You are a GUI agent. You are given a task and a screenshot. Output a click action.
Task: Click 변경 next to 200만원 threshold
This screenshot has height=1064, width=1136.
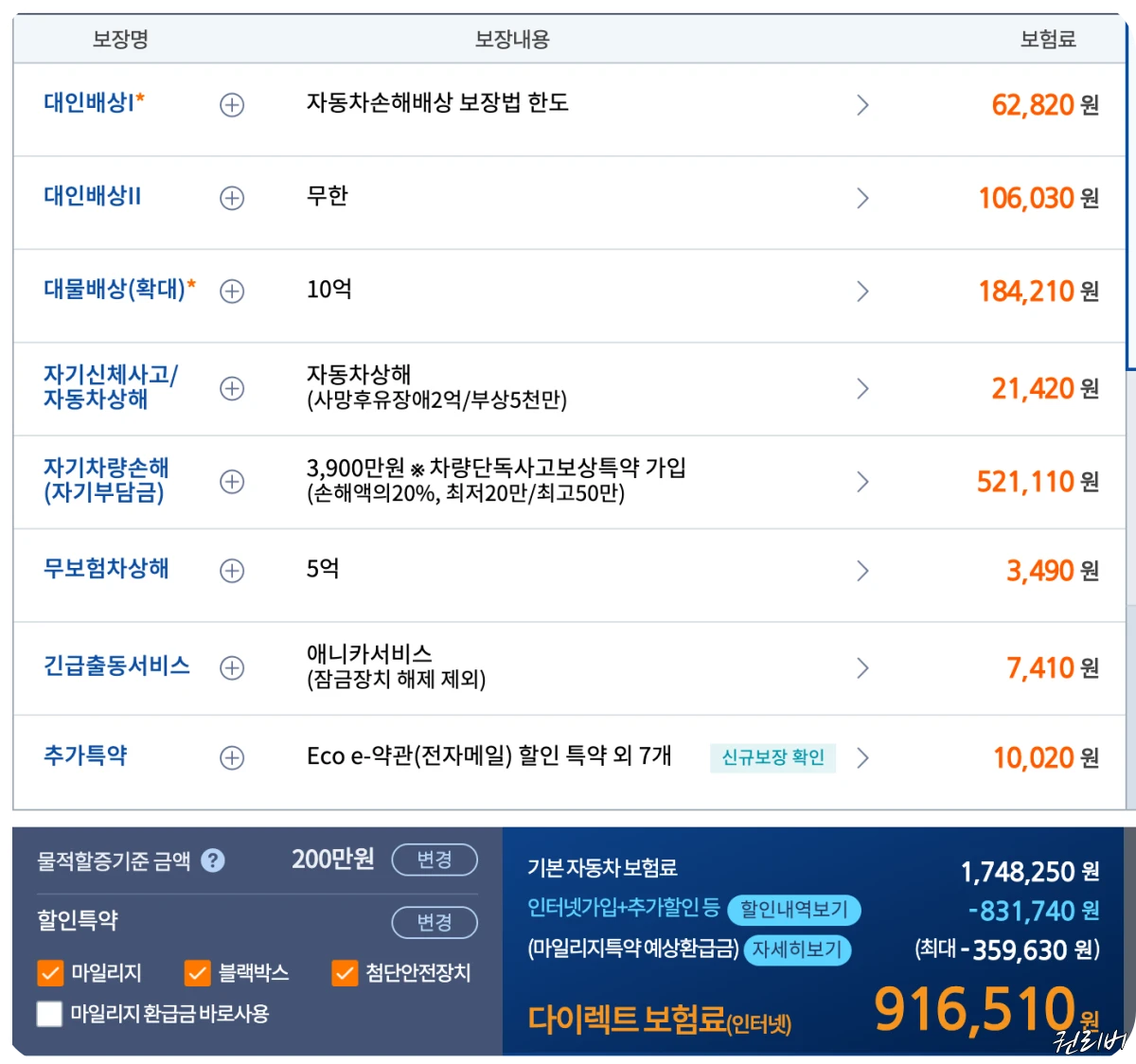click(434, 860)
